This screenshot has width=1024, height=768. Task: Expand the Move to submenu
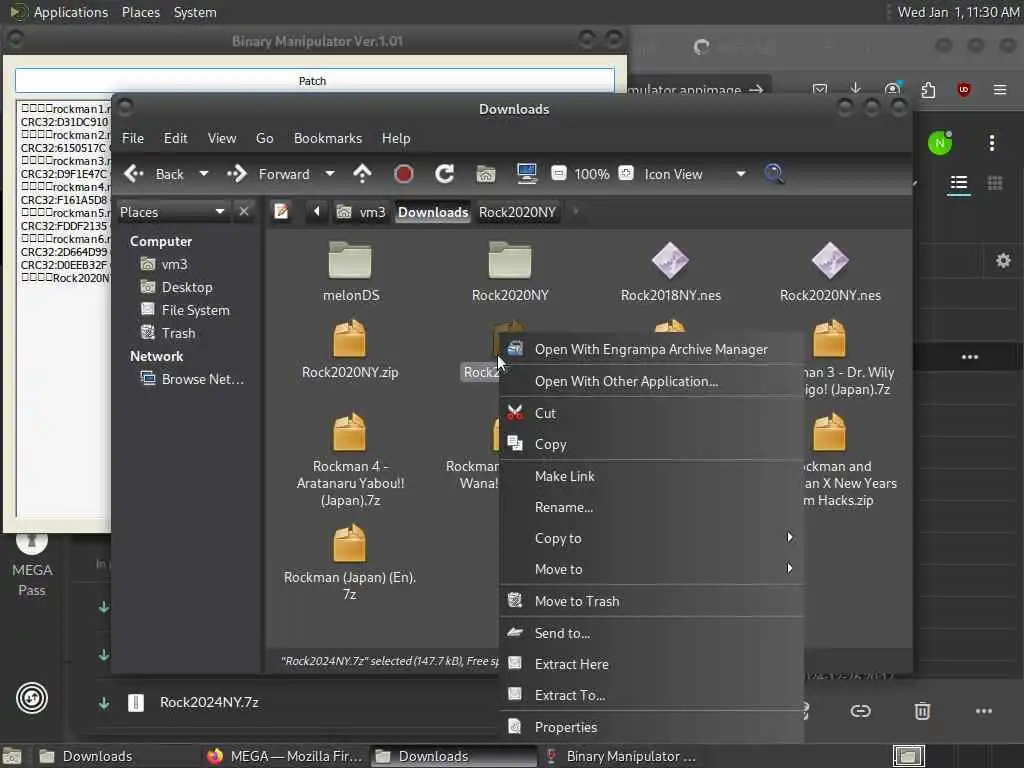(651, 569)
